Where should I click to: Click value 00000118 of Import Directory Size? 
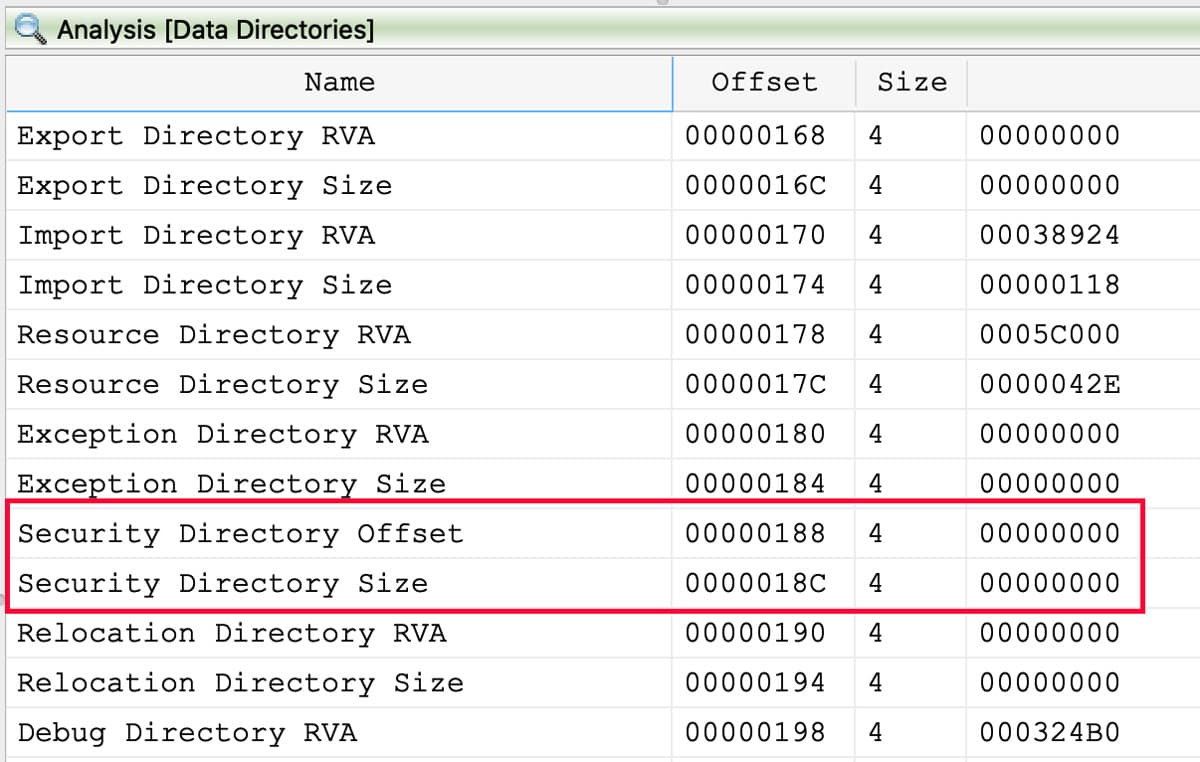[1050, 285]
